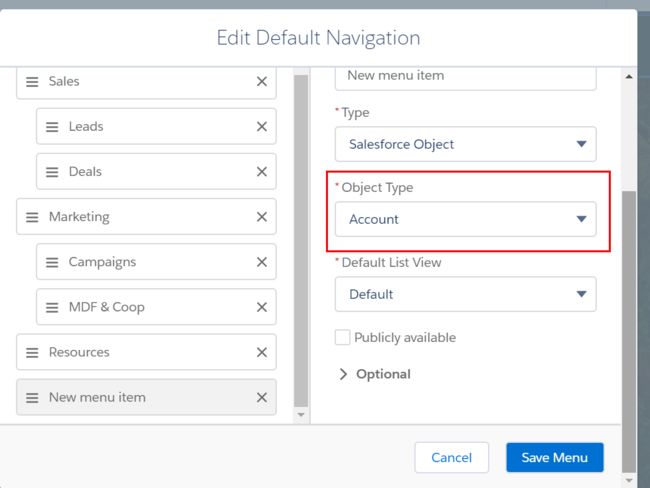Screen dimensions: 650x488
Task: Click the Marketing drag handle icon
Action: pyautogui.click(x=32, y=217)
